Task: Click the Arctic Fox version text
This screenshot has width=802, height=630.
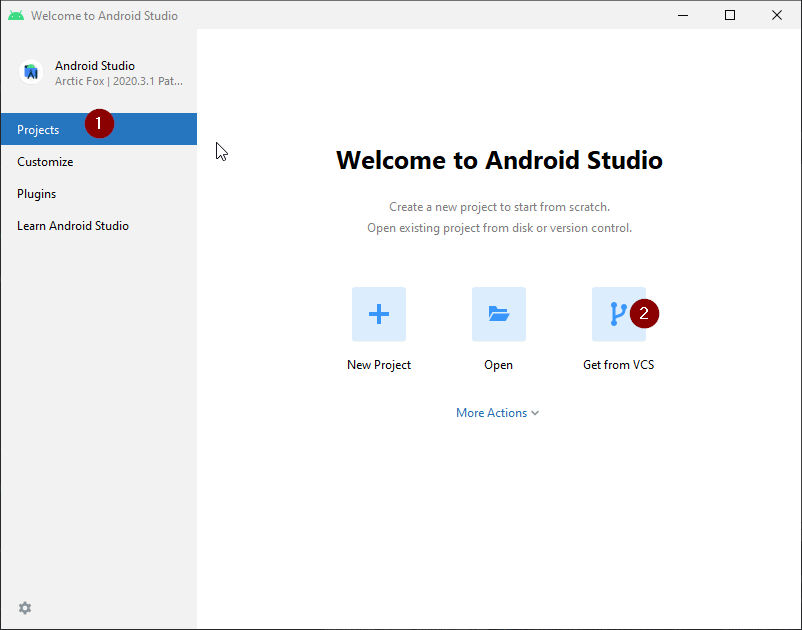Action: click(x=119, y=81)
